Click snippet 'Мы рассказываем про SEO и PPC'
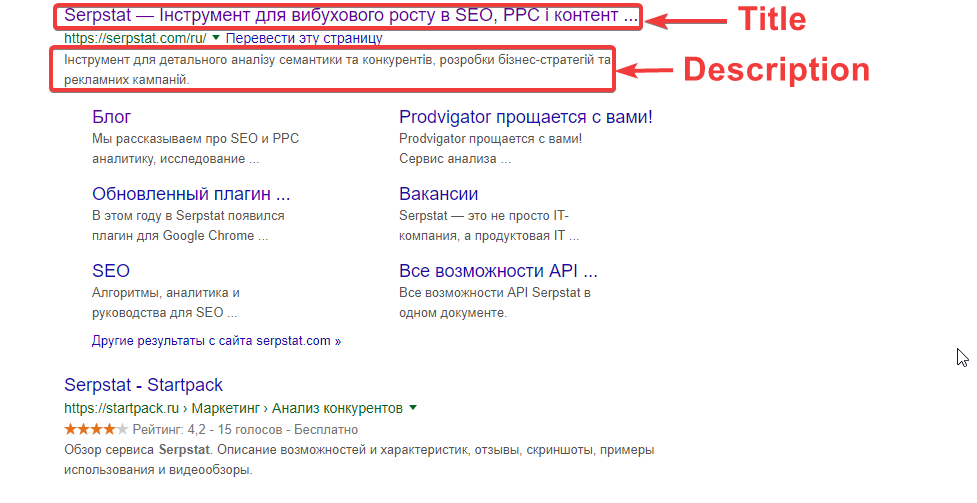 pos(196,138)
